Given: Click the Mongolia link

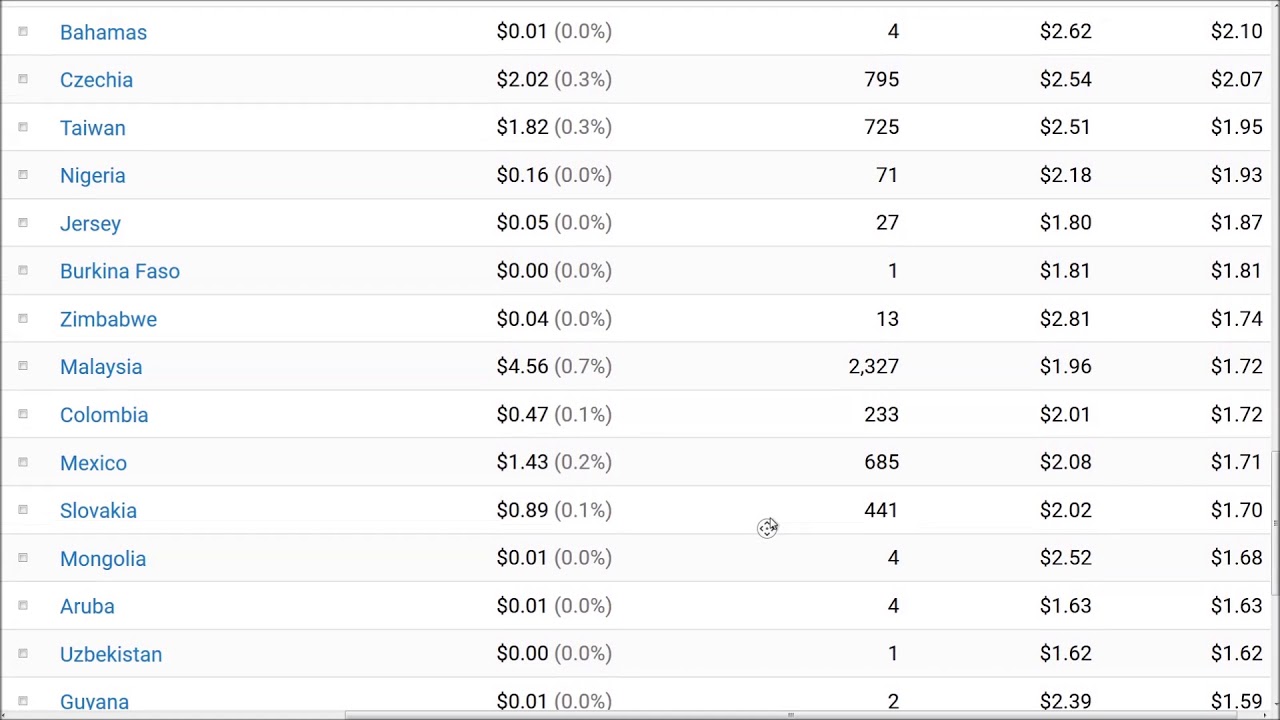Looking at the screenshot, I should click(x=103, y=559).
